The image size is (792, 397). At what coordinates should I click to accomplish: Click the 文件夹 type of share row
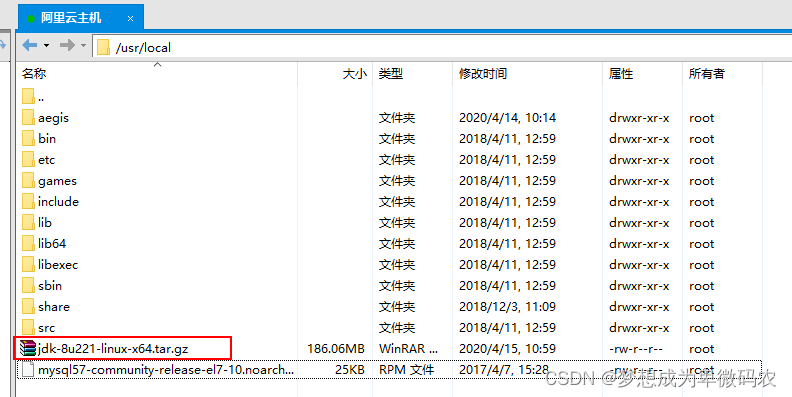click(x=397, y=307)
